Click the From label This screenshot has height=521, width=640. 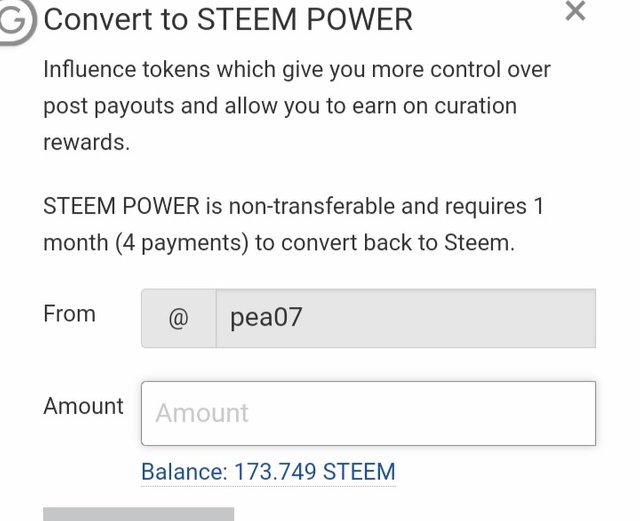69,314
